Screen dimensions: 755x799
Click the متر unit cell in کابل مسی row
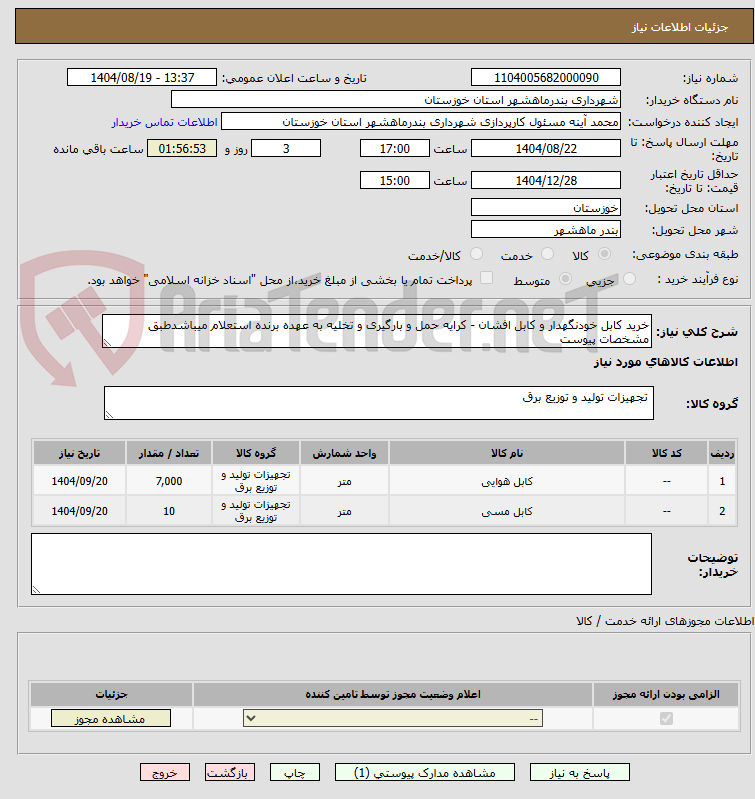(344, 511)
